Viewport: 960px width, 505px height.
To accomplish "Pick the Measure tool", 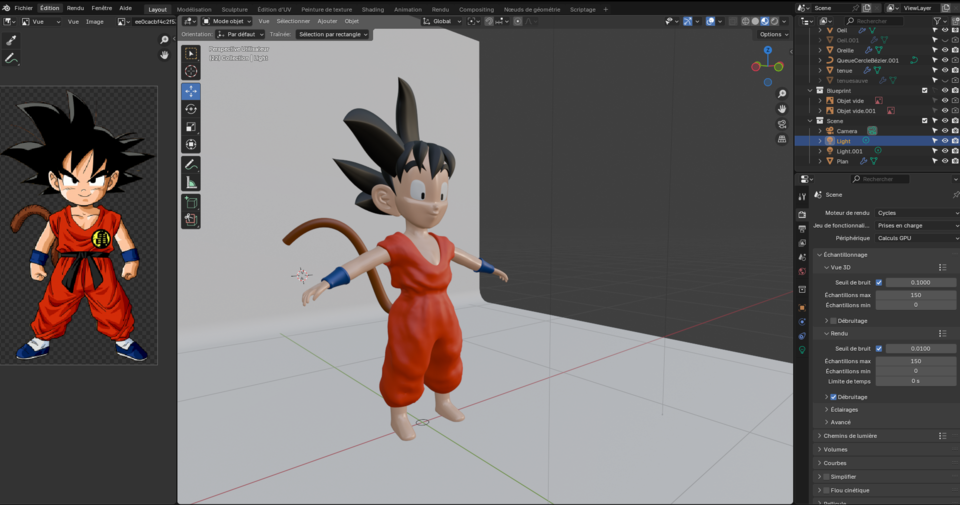I will (x=191, y=182).
